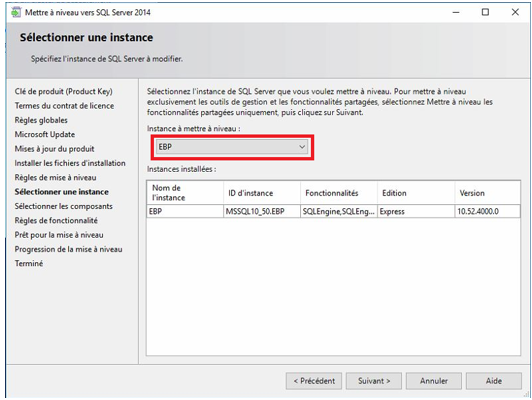Click the Précédent button

pos(314,381)
